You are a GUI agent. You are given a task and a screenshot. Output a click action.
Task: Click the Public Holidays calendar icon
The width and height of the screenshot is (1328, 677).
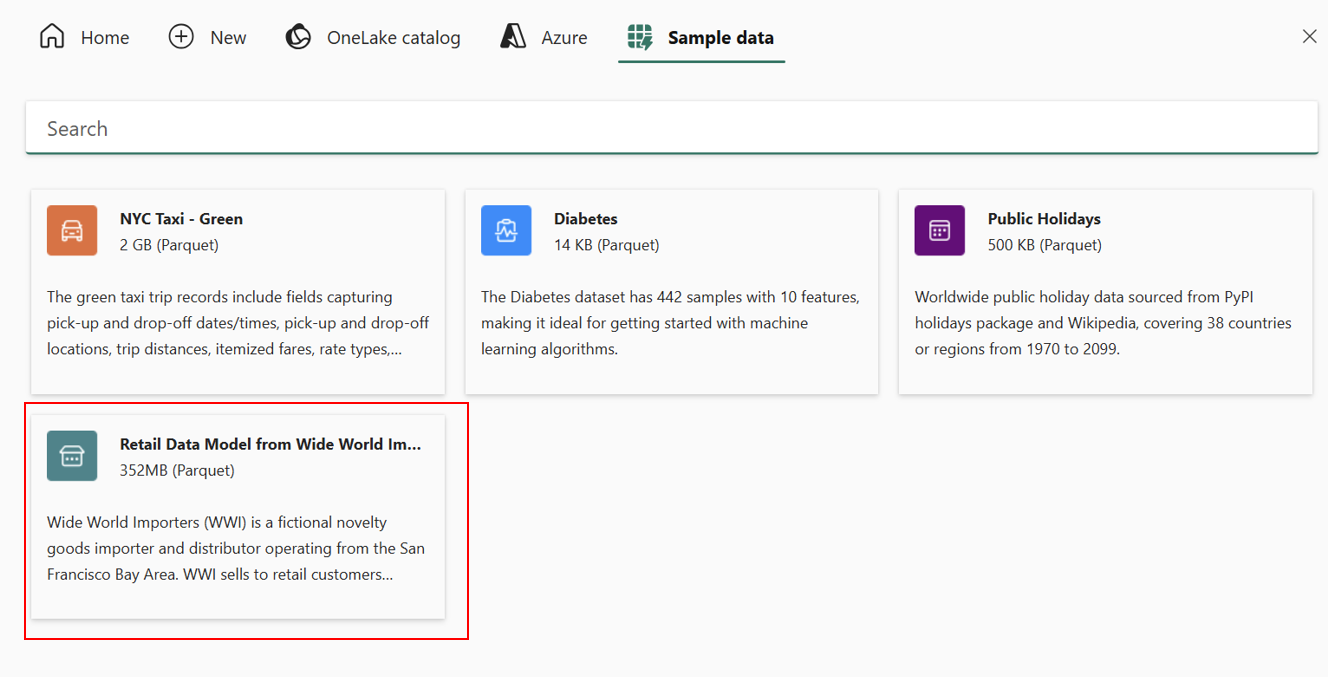[939, 230]
